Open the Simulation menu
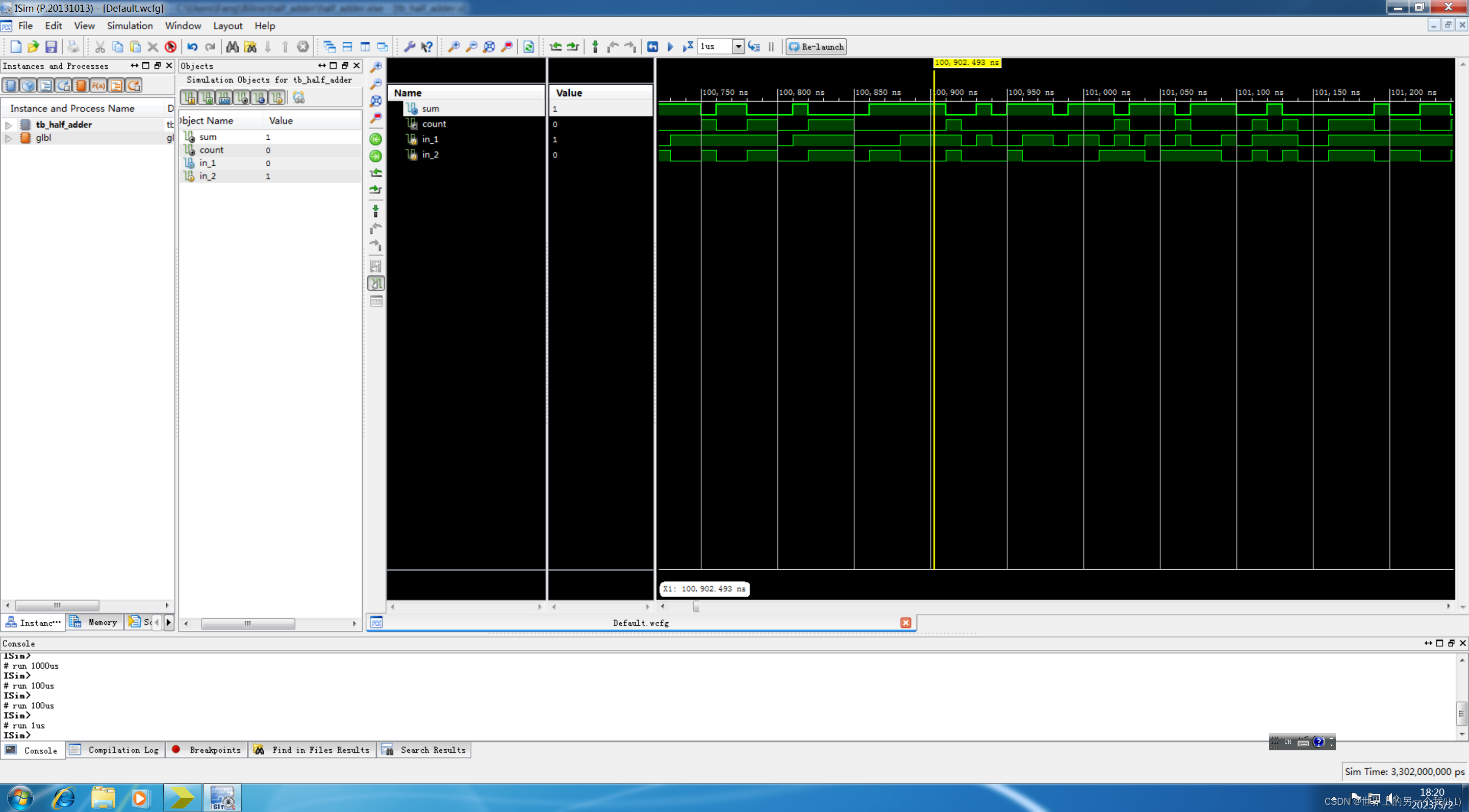The image size is (1469, 812). (x=130, y=26)
